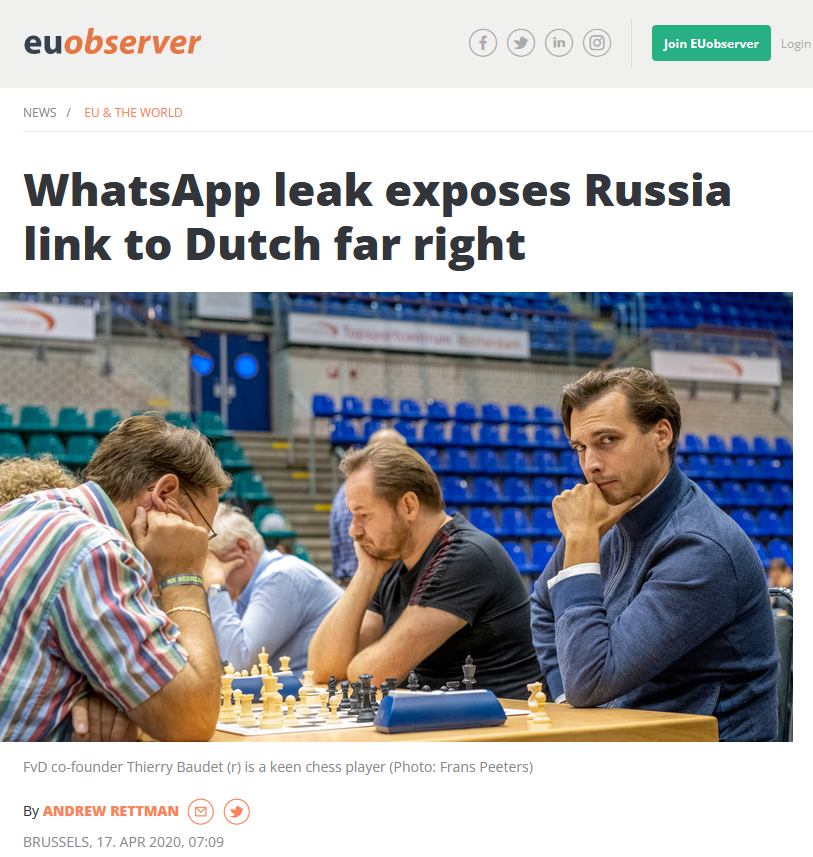Open Andrew Rettman's Twitter bird icon
Image resolution: width=813 pixels, height=857 pixels.
[237, 812]
